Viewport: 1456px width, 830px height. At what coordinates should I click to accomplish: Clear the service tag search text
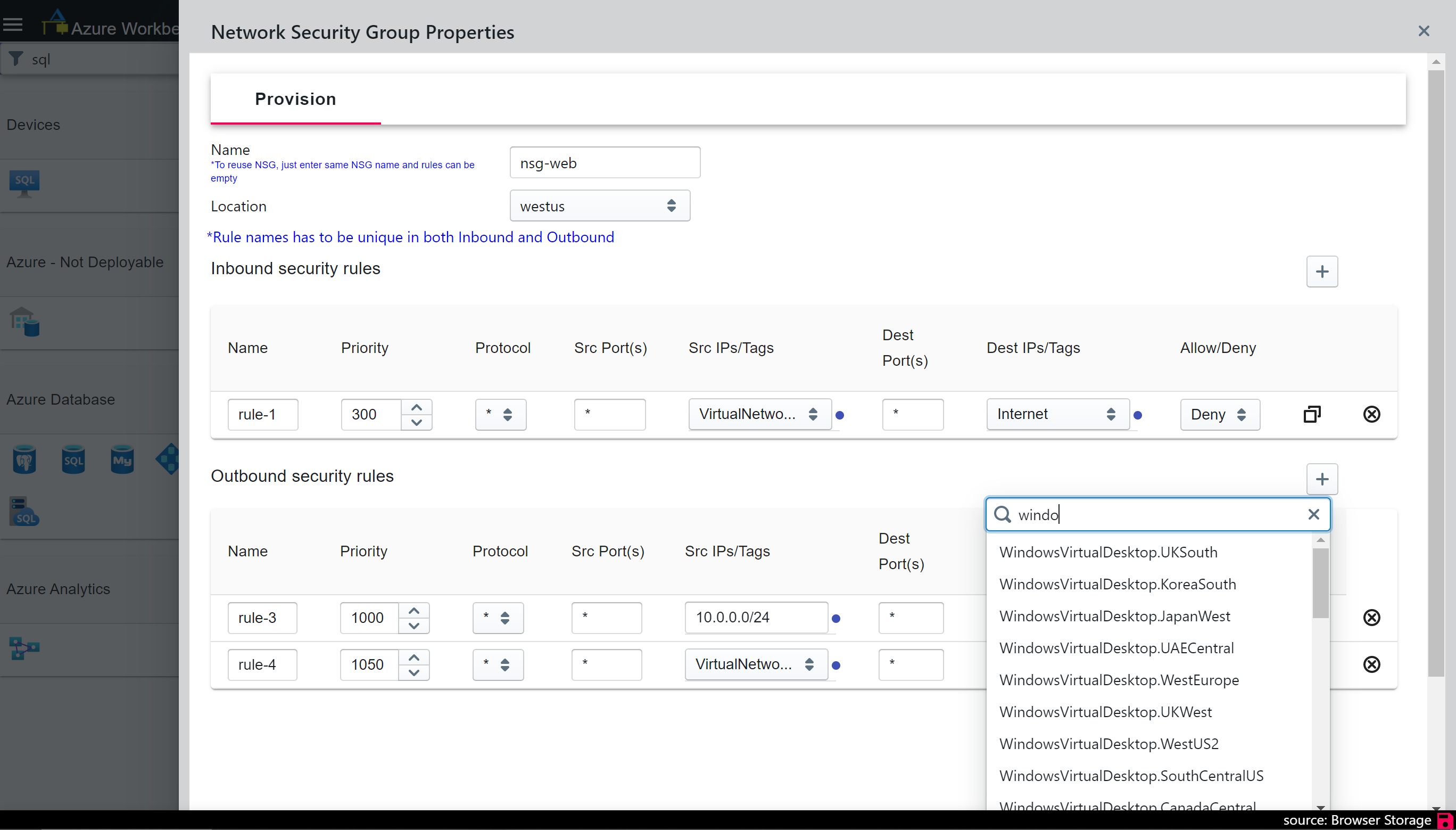point(1313,515)
